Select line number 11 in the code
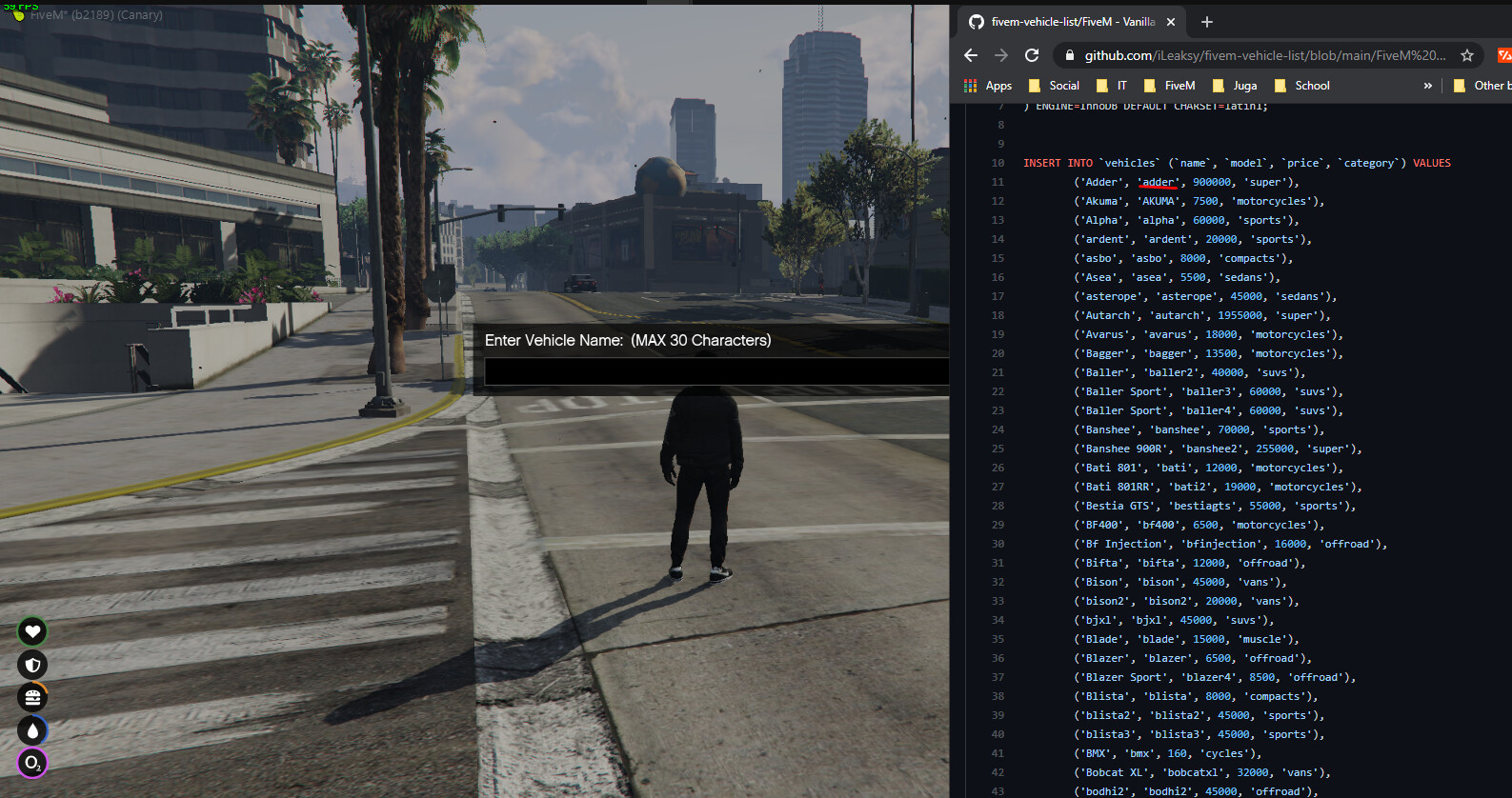Viewport: 1512px width, 798px height. tap(998, 182)
